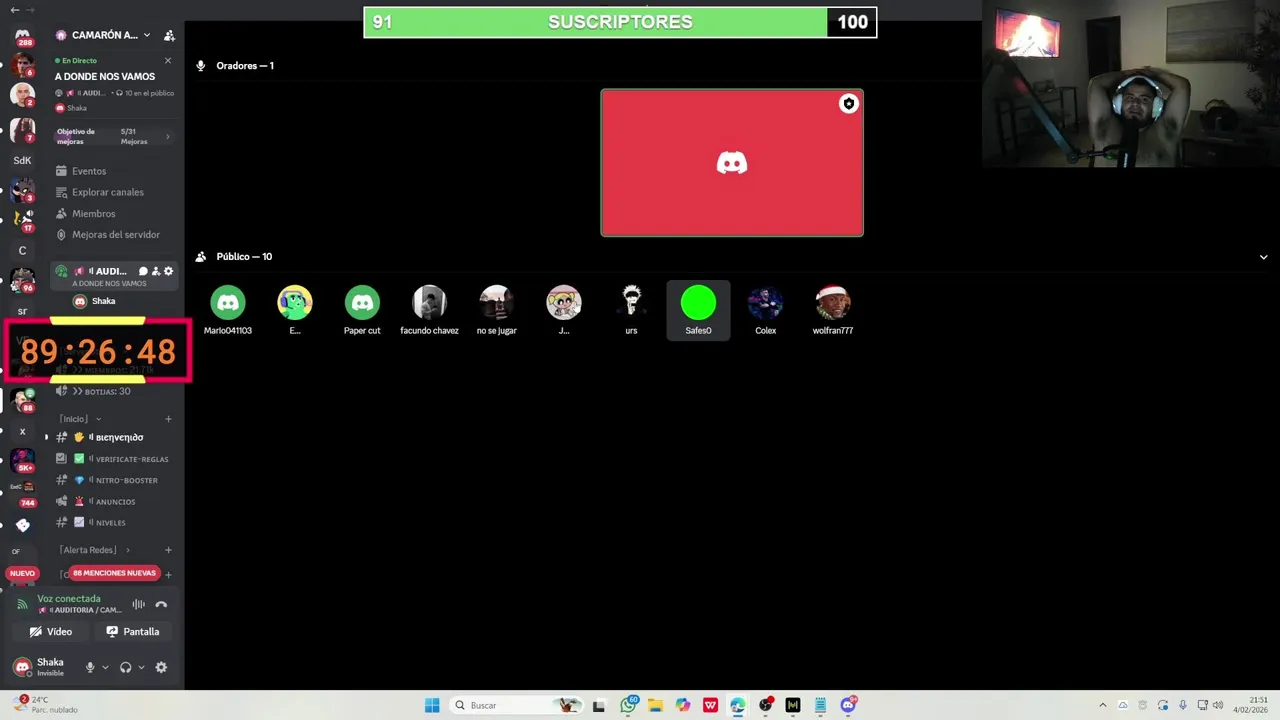This screenshot has height=720, width=1280.
Task: Click the red speaker stage tile
Action: click(x=732, y=163)
